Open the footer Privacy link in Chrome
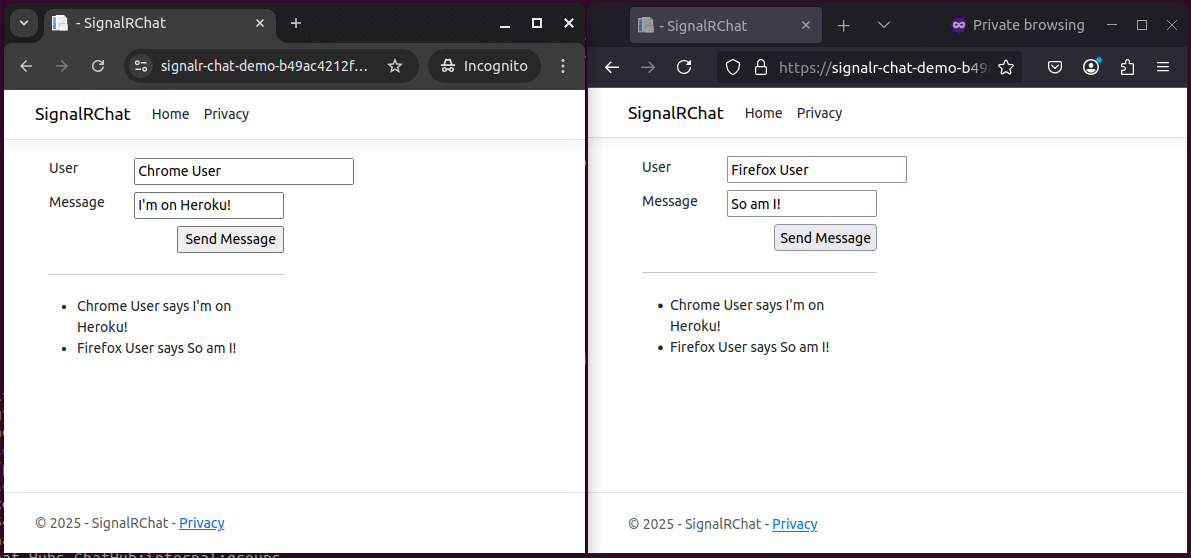 tap(202, 523)
